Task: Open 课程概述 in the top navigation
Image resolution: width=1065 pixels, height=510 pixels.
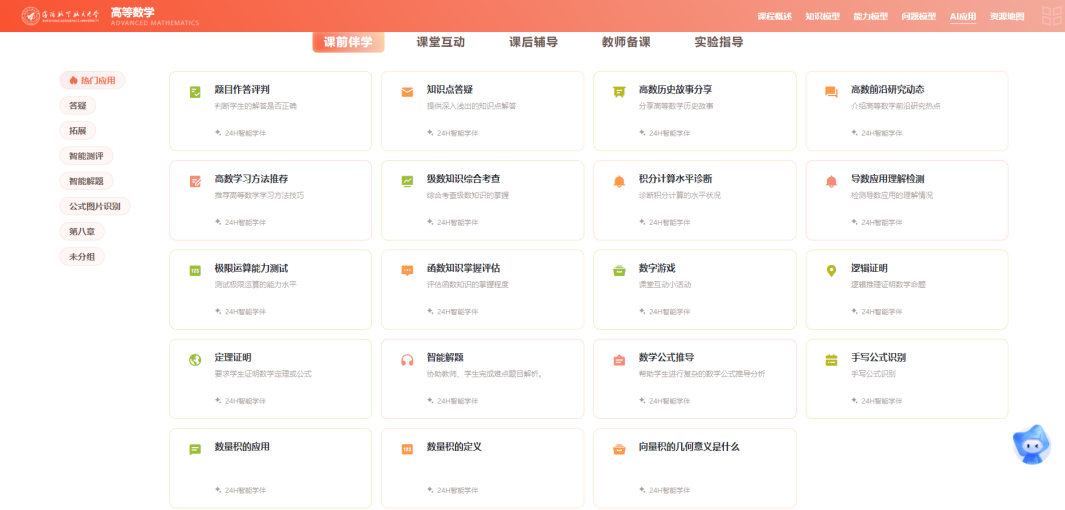Action: click(774, 16)
